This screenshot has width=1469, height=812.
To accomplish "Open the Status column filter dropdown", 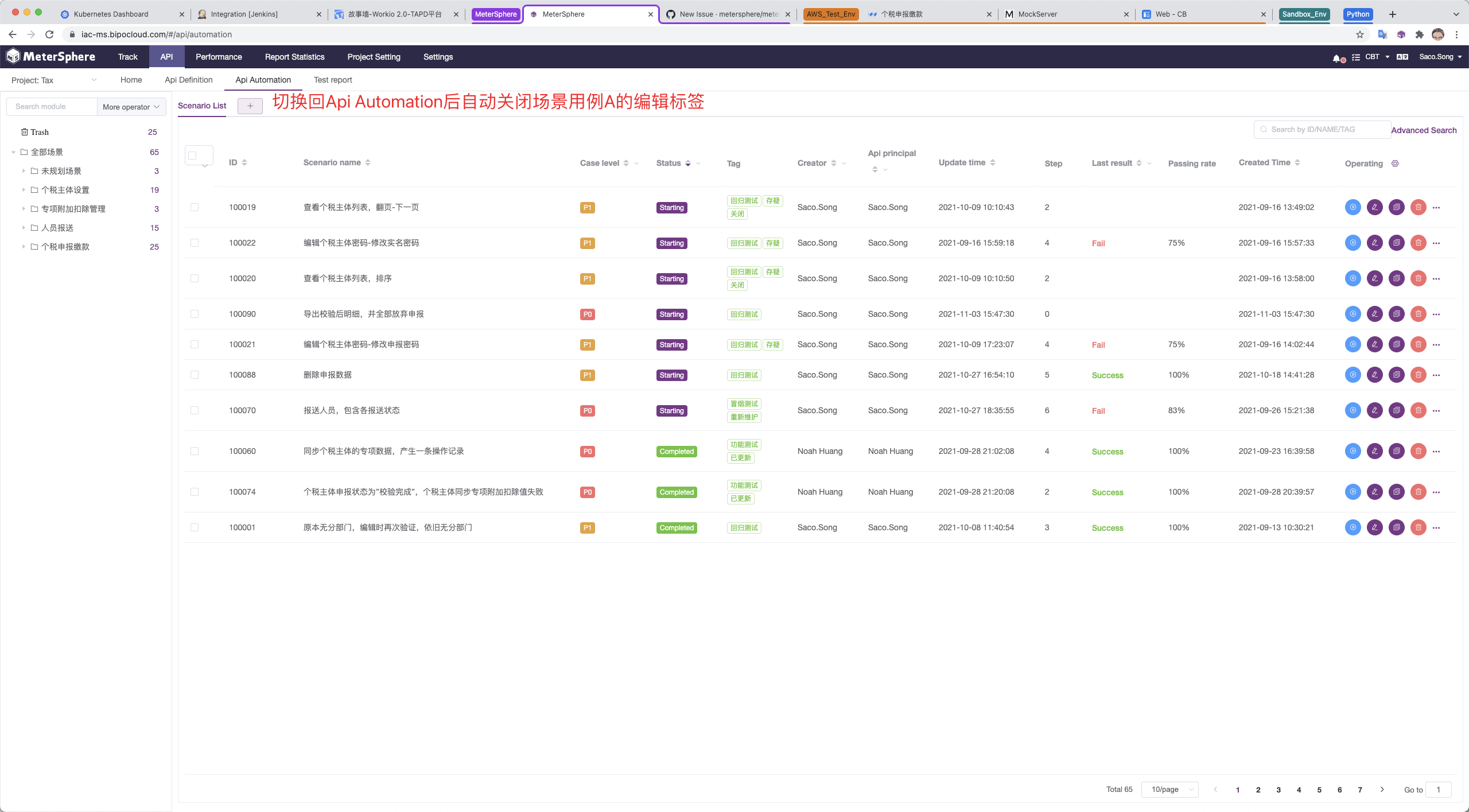I will (698, 164).
